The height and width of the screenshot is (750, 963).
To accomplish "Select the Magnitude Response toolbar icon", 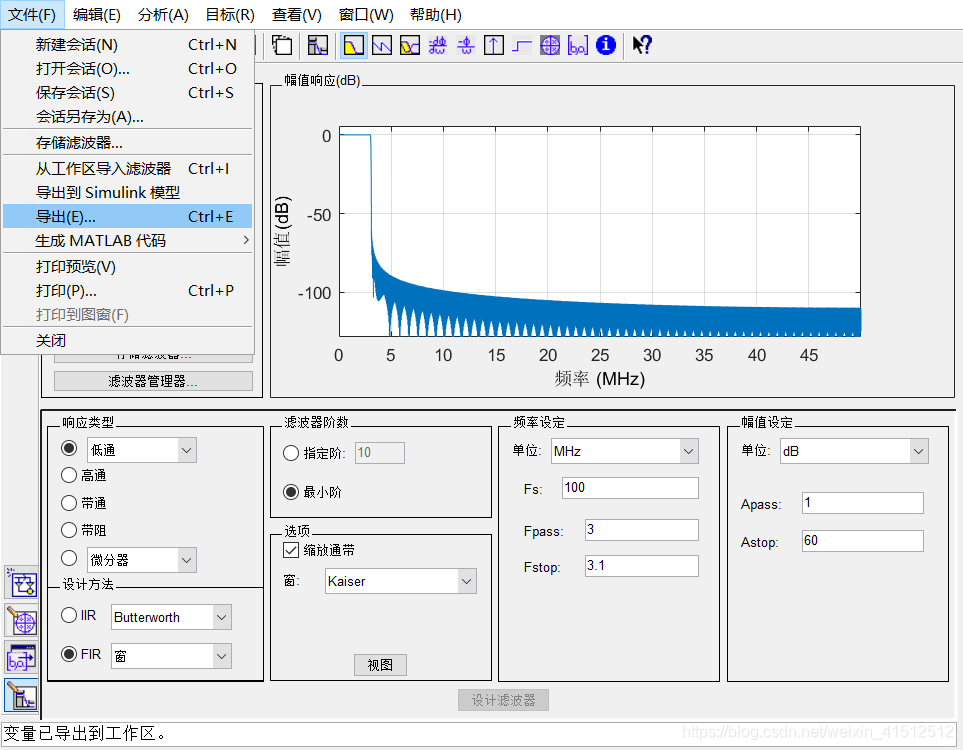I will click(x=354, y=45).
